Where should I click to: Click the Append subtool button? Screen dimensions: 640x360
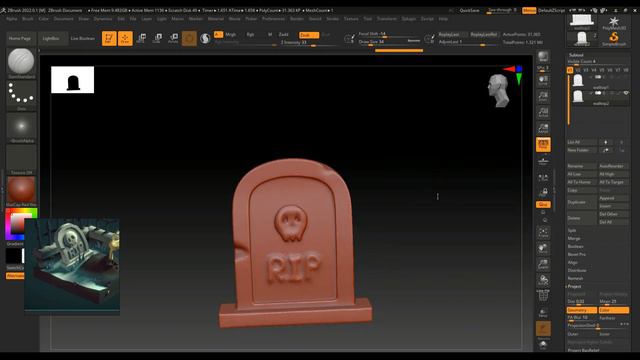point(613,198)
